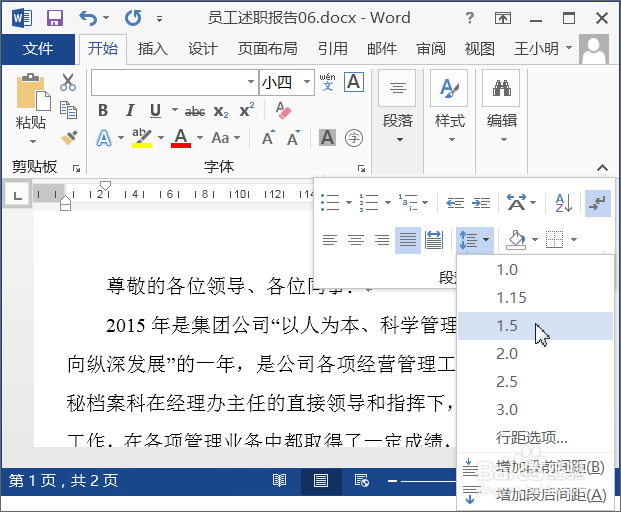Apply paragraph shading paint bucket

tap(516, 240)
